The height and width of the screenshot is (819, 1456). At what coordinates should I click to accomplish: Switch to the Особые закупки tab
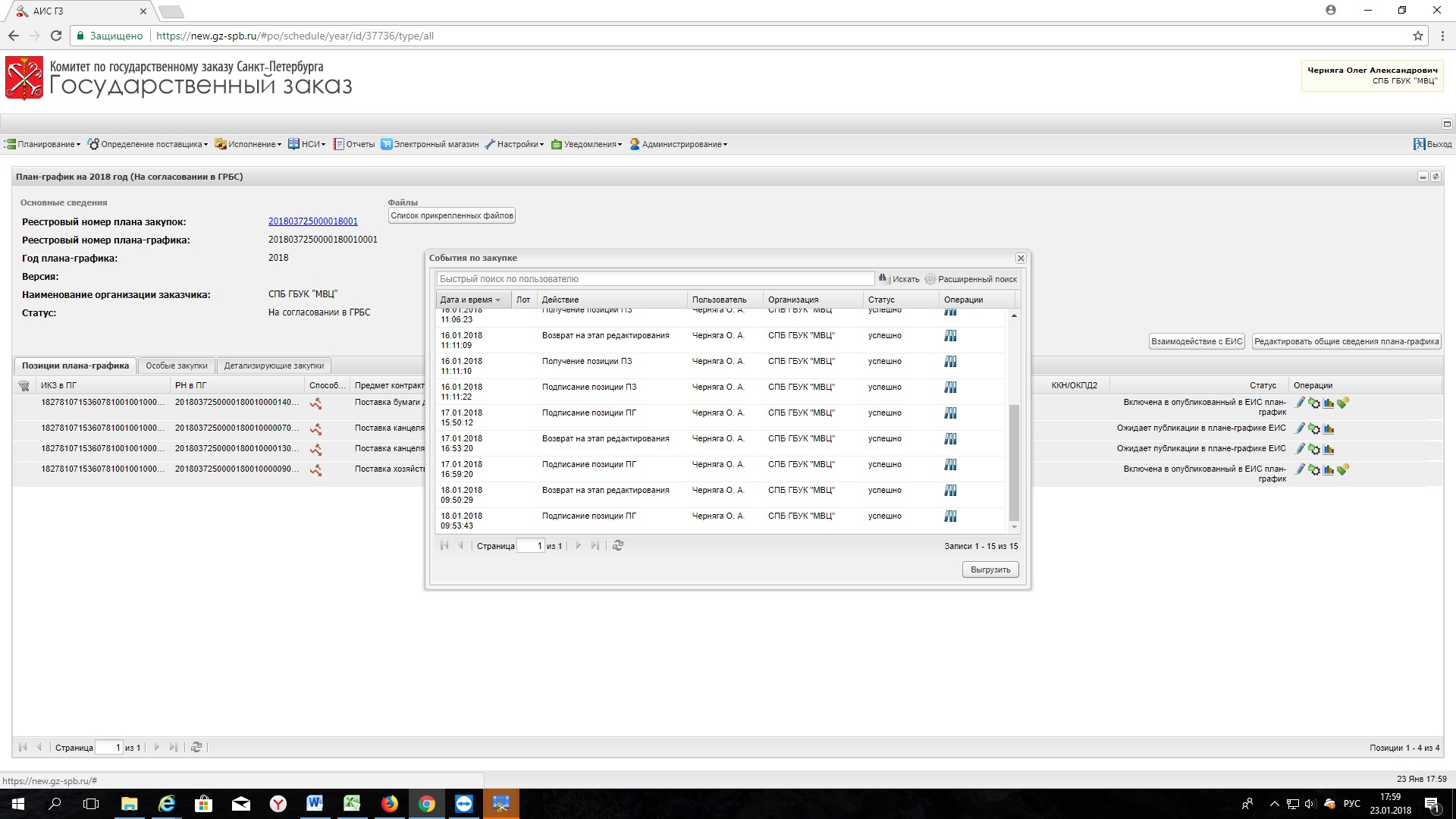tap(176, 366)
